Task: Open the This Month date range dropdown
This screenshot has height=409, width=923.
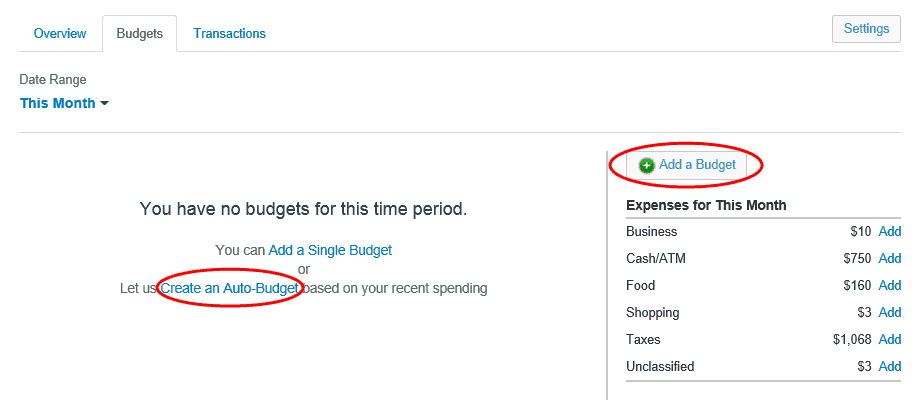Action: pos(64,104)
